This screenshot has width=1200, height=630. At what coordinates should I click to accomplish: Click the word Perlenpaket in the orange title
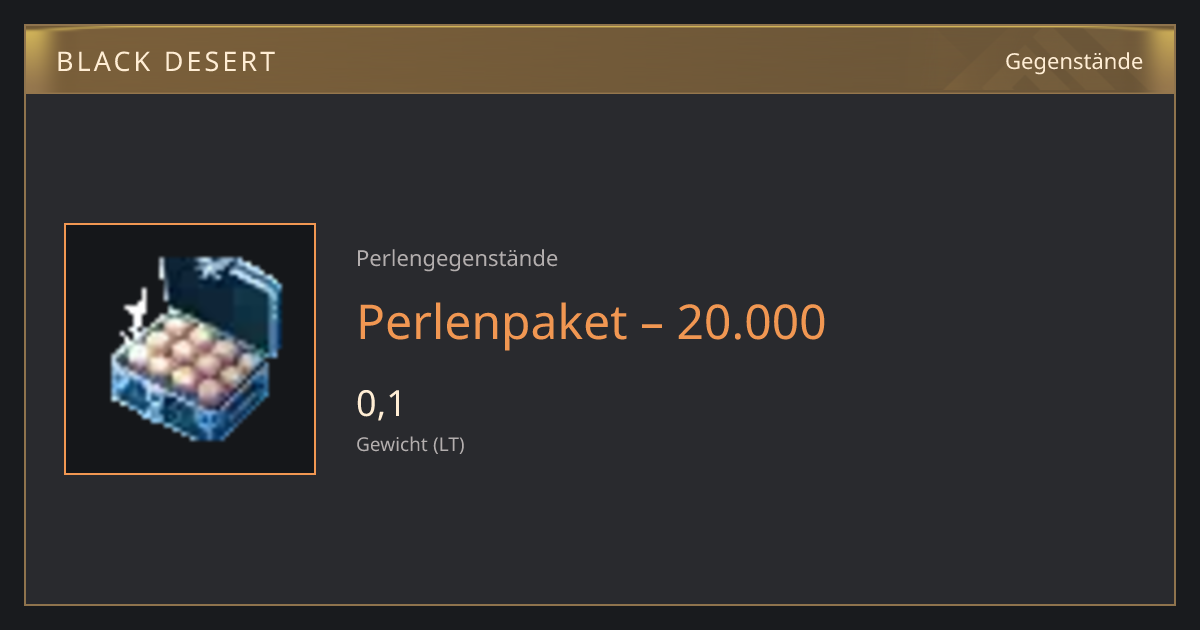(492, 322)
